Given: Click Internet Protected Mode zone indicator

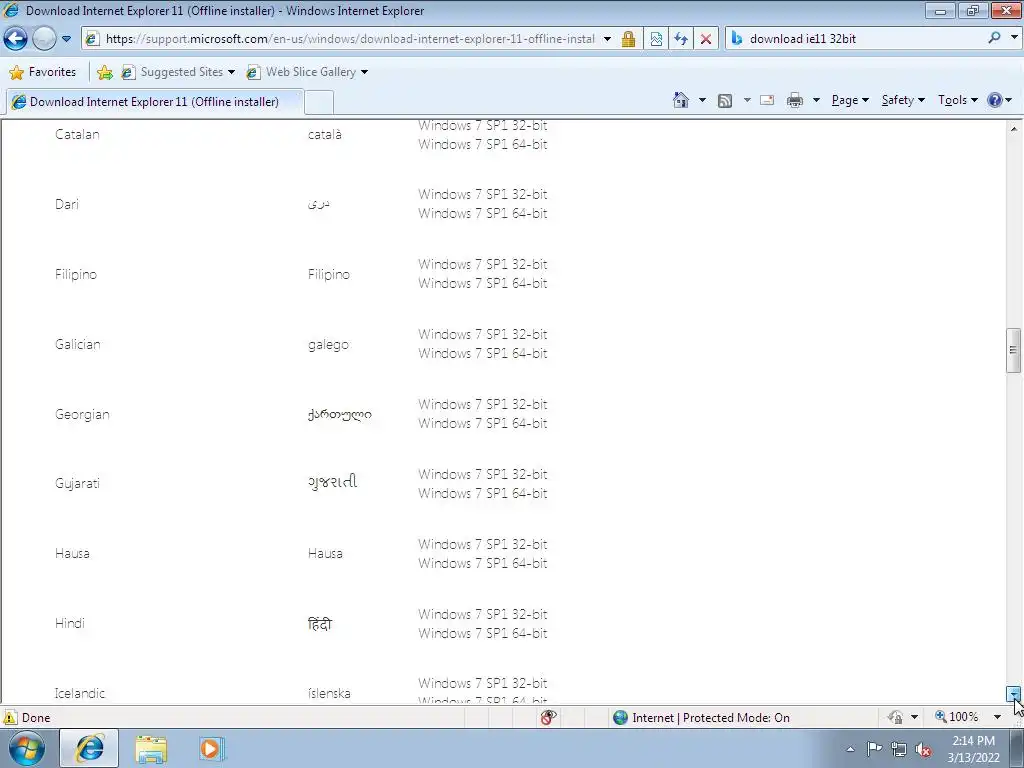Looking at the screenshot, I should [x=701, y=718].
